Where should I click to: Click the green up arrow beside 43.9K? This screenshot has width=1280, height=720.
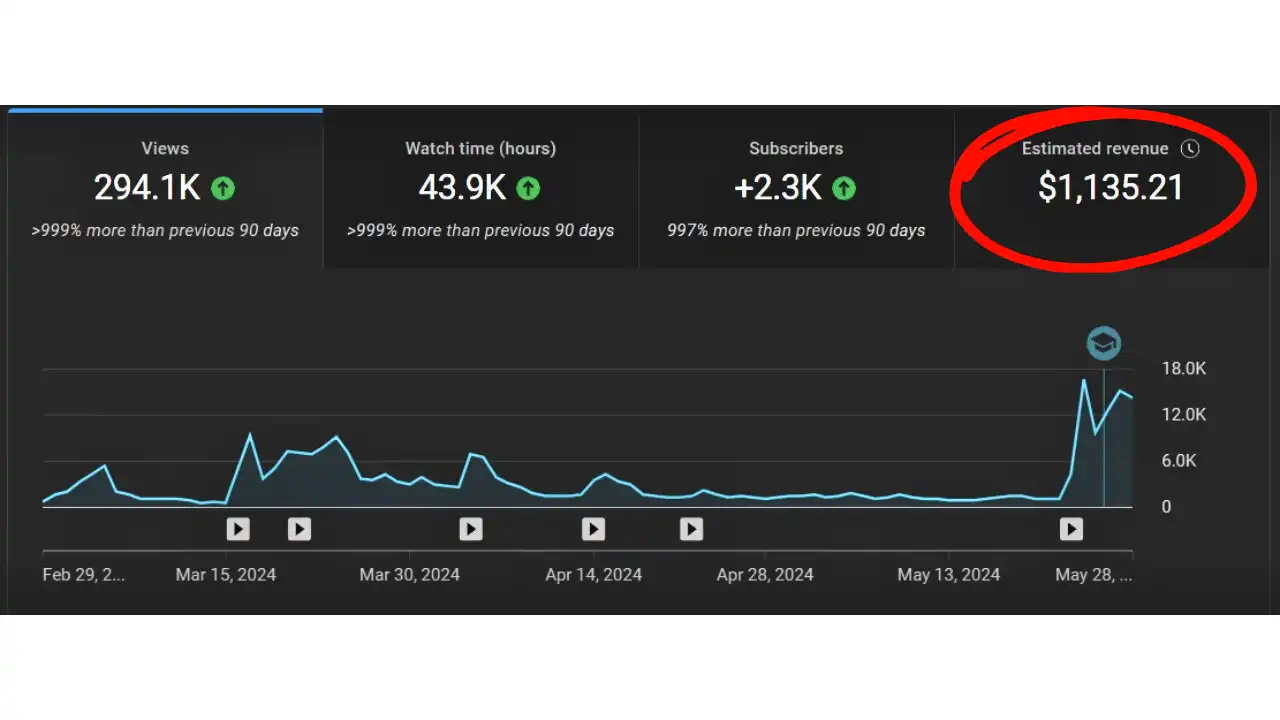(x=527, y=188)
